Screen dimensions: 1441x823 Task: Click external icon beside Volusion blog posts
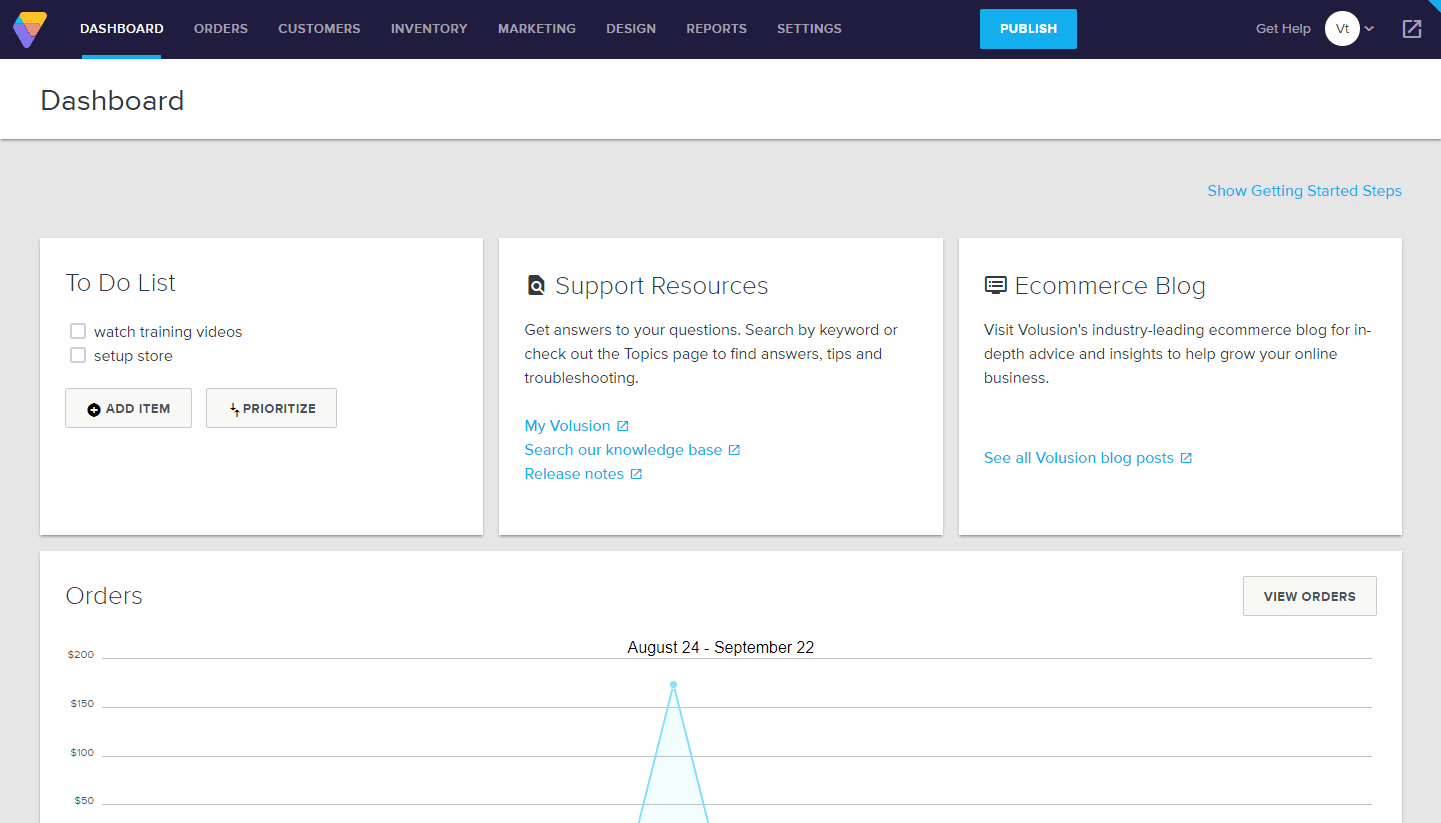pos(1186,458)
